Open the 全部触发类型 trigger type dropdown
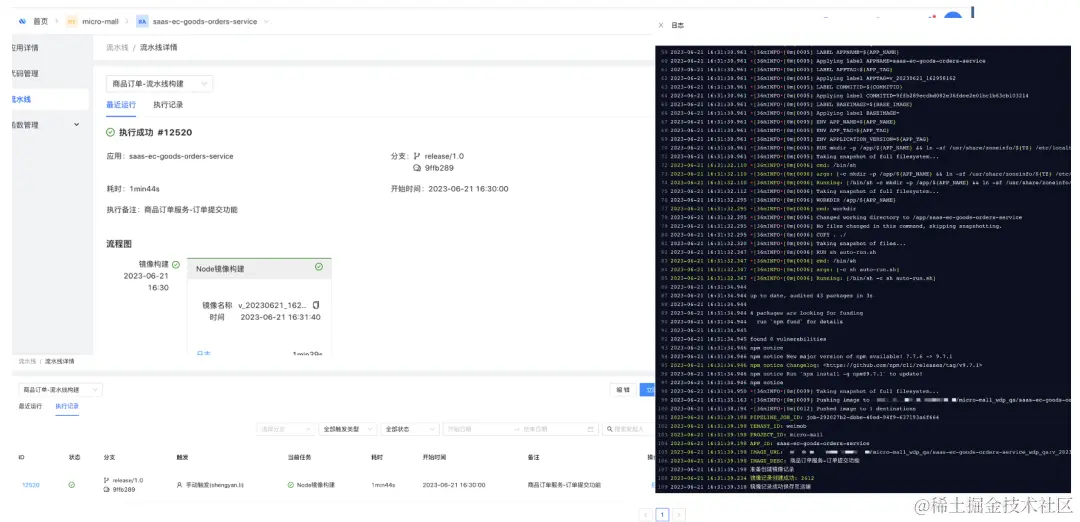The height and width of the screenshot is (522, 1080). click(348, 429)
